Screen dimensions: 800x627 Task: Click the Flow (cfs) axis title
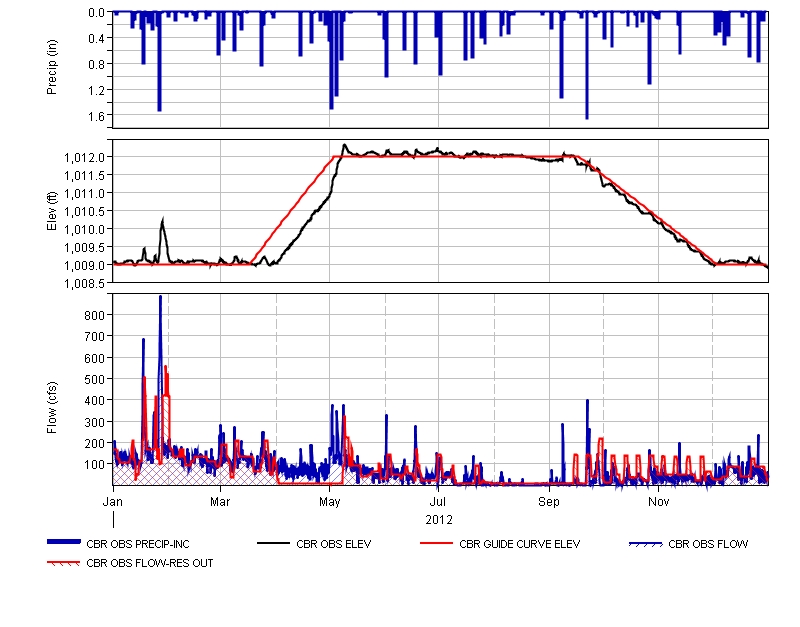[52, 408]
